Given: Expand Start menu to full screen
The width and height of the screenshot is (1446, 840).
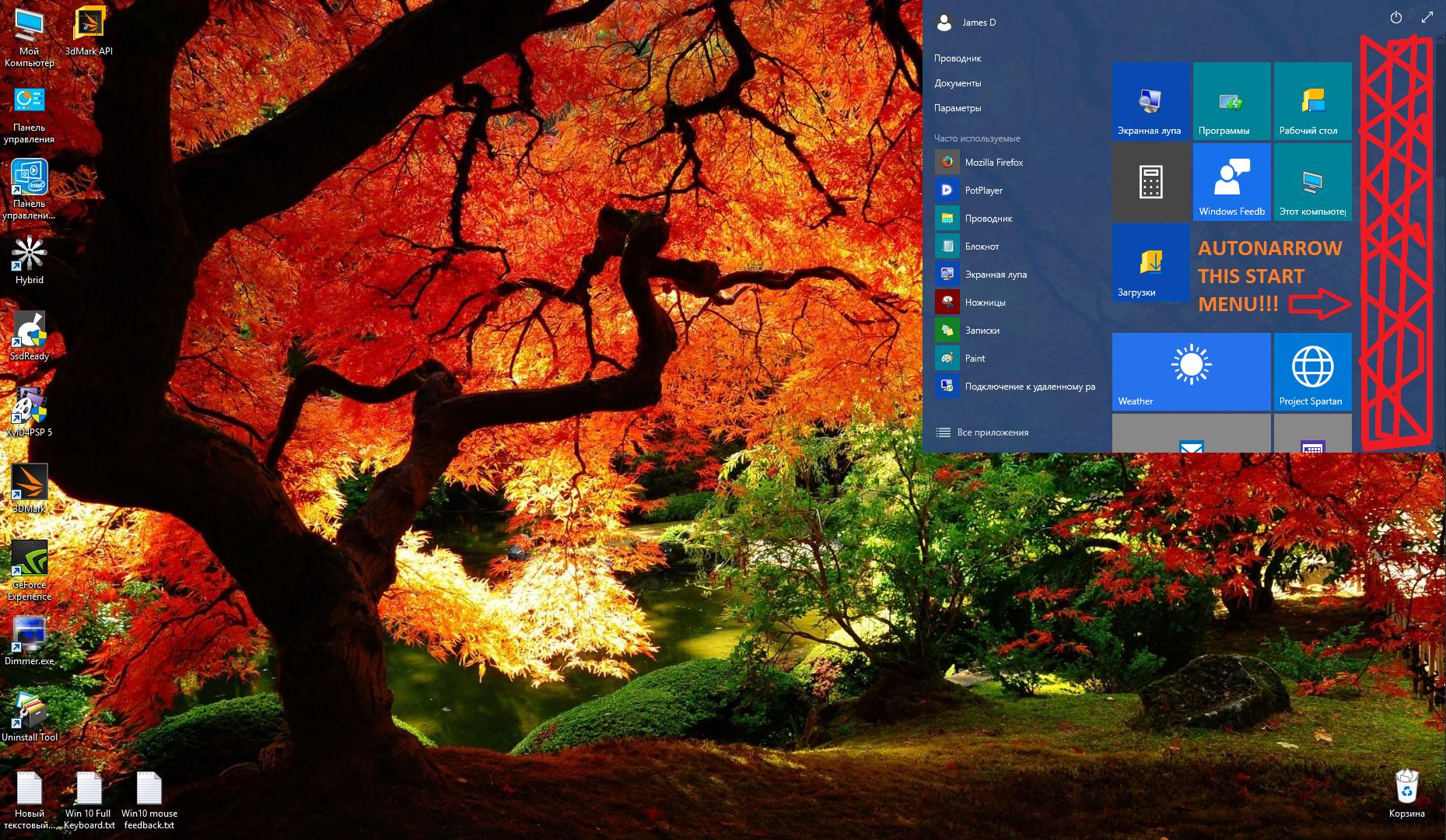Looking at the screenshot, I should point(1427,18).
